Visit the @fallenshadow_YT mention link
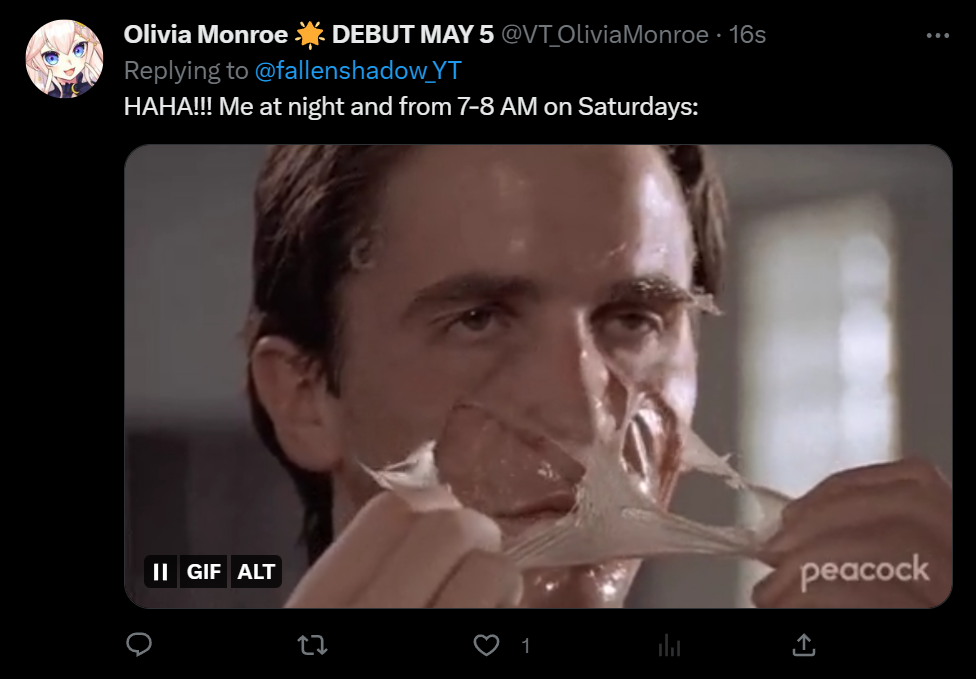 (x=358, y=70)
